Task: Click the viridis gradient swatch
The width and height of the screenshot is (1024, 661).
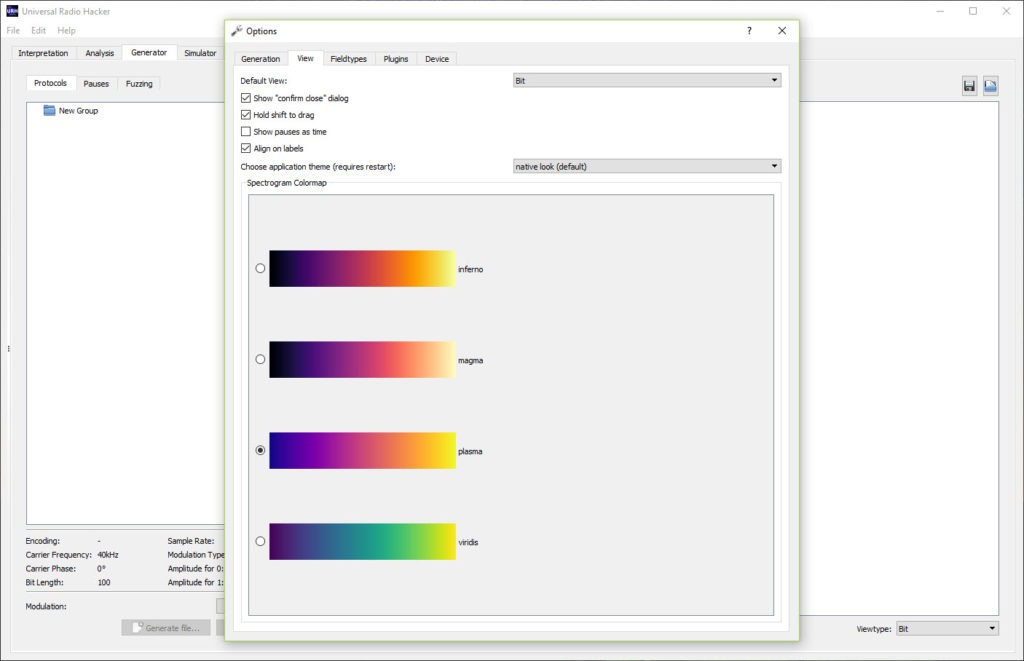Action: point(362,541)
